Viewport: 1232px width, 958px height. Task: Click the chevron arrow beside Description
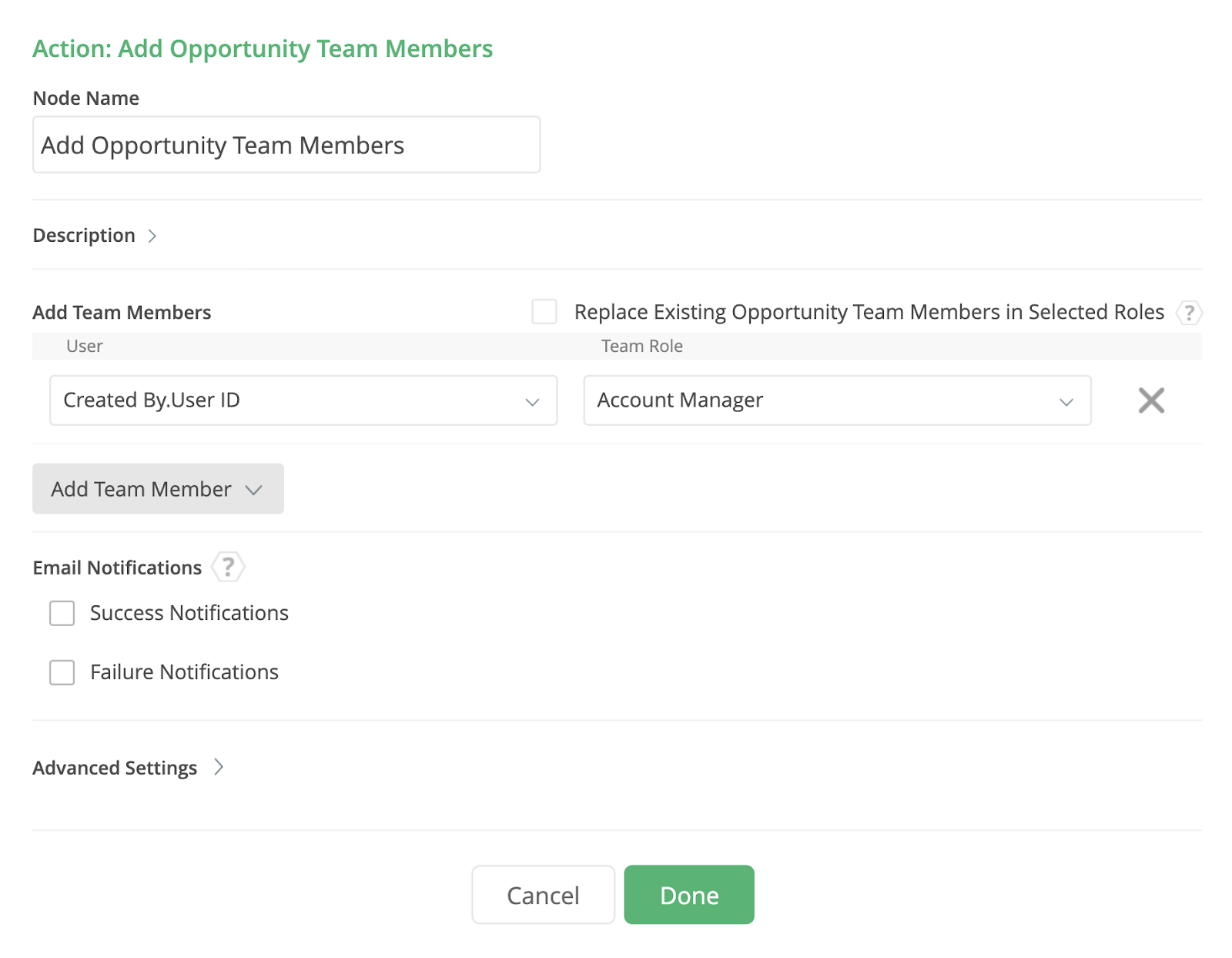tap(152, 236)
